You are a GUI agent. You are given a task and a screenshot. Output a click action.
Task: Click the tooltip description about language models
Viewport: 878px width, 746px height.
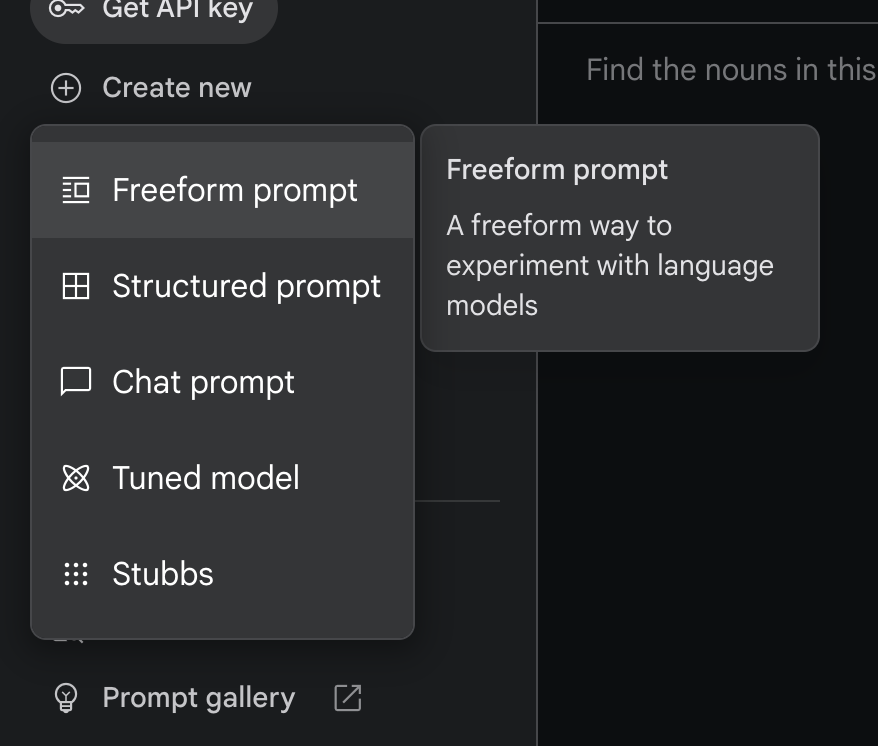609,265
